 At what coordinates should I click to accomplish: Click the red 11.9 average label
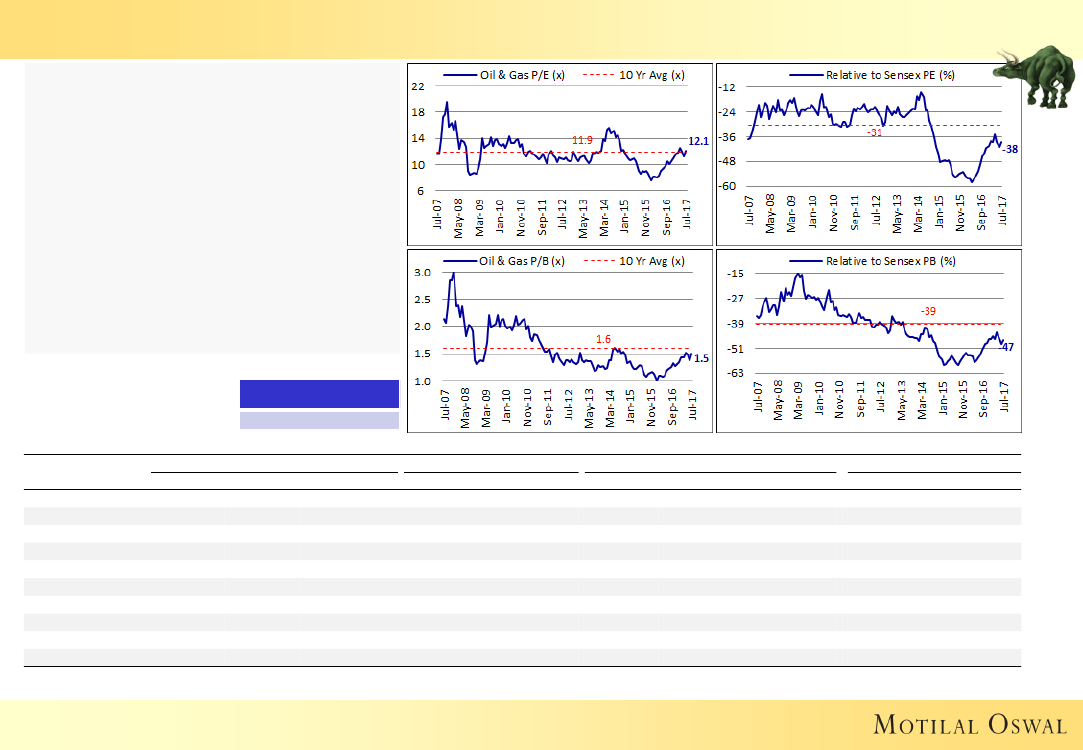coord(582,141)
